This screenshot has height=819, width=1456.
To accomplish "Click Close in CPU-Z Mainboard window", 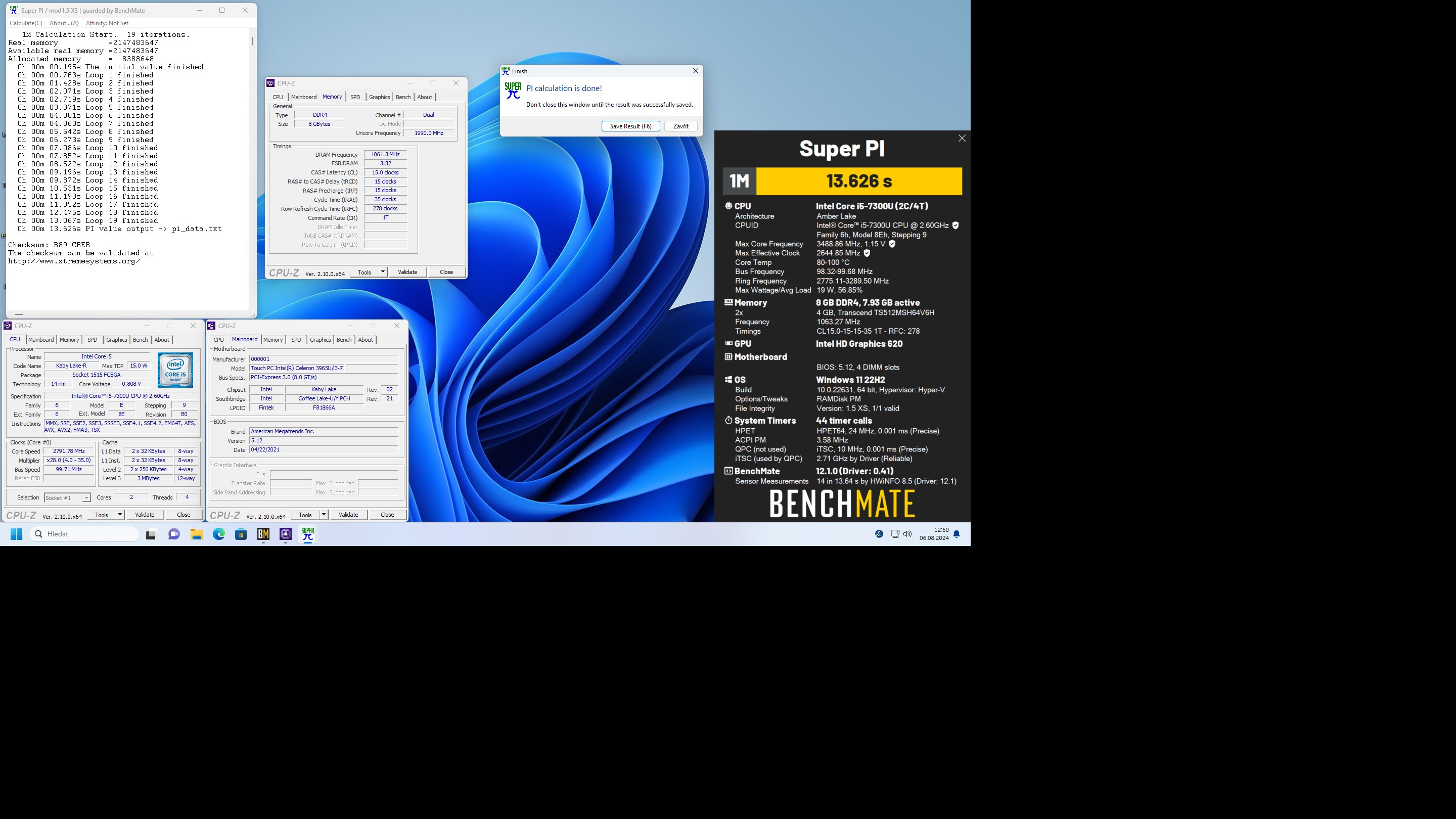I will [387, 515].
